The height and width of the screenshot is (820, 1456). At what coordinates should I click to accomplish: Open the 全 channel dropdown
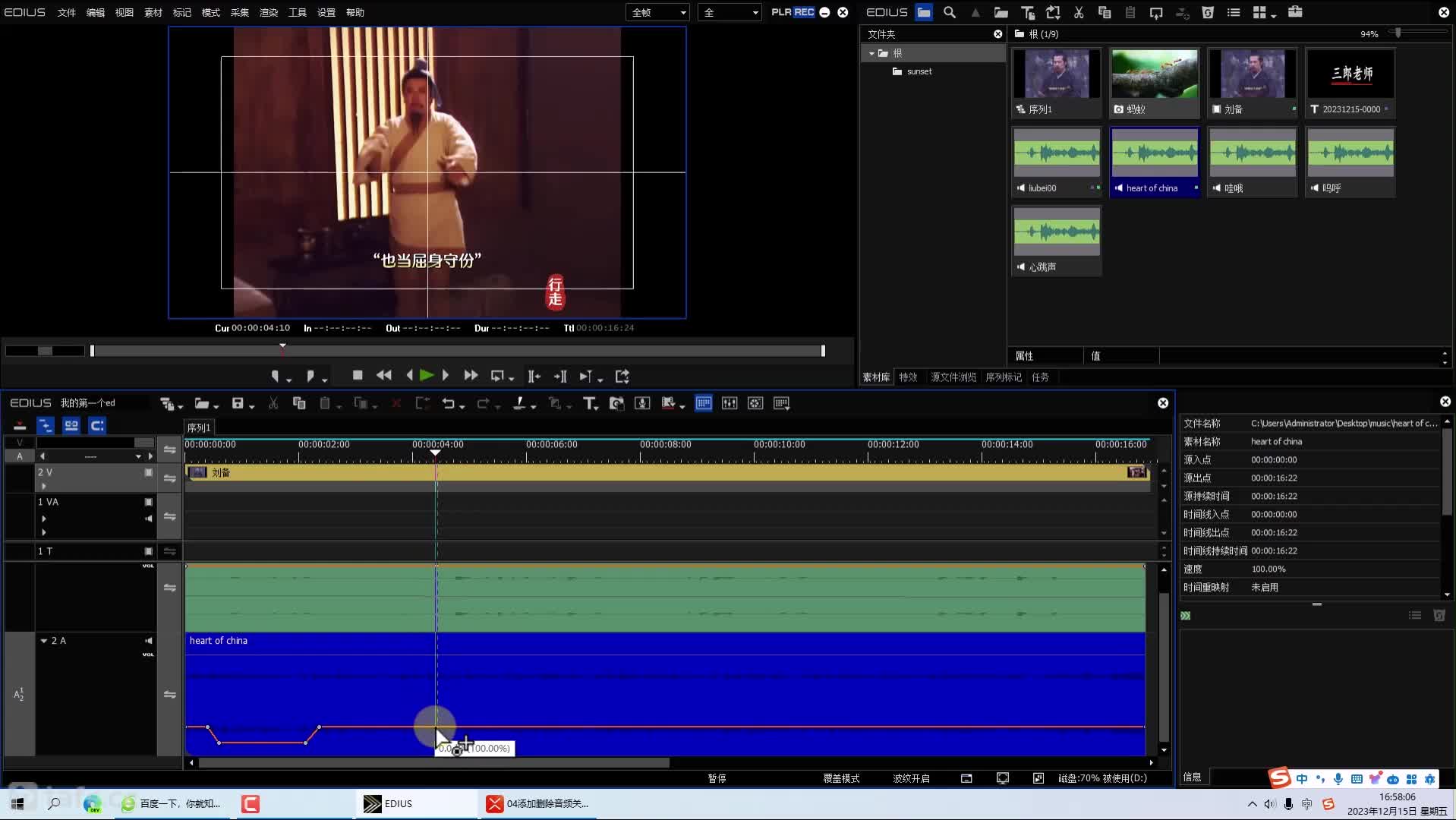coord(730,12)
